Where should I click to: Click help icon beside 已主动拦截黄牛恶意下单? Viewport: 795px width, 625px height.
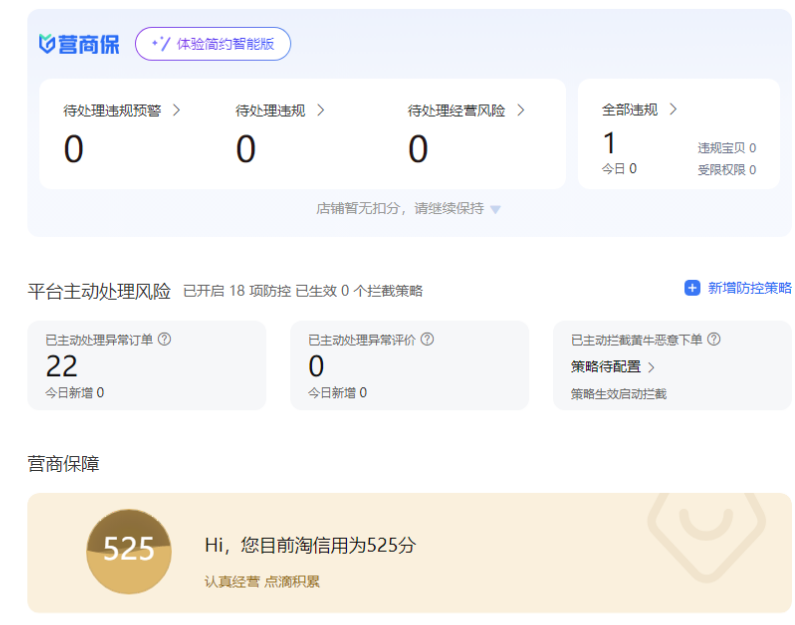click(x=714, y=339)
